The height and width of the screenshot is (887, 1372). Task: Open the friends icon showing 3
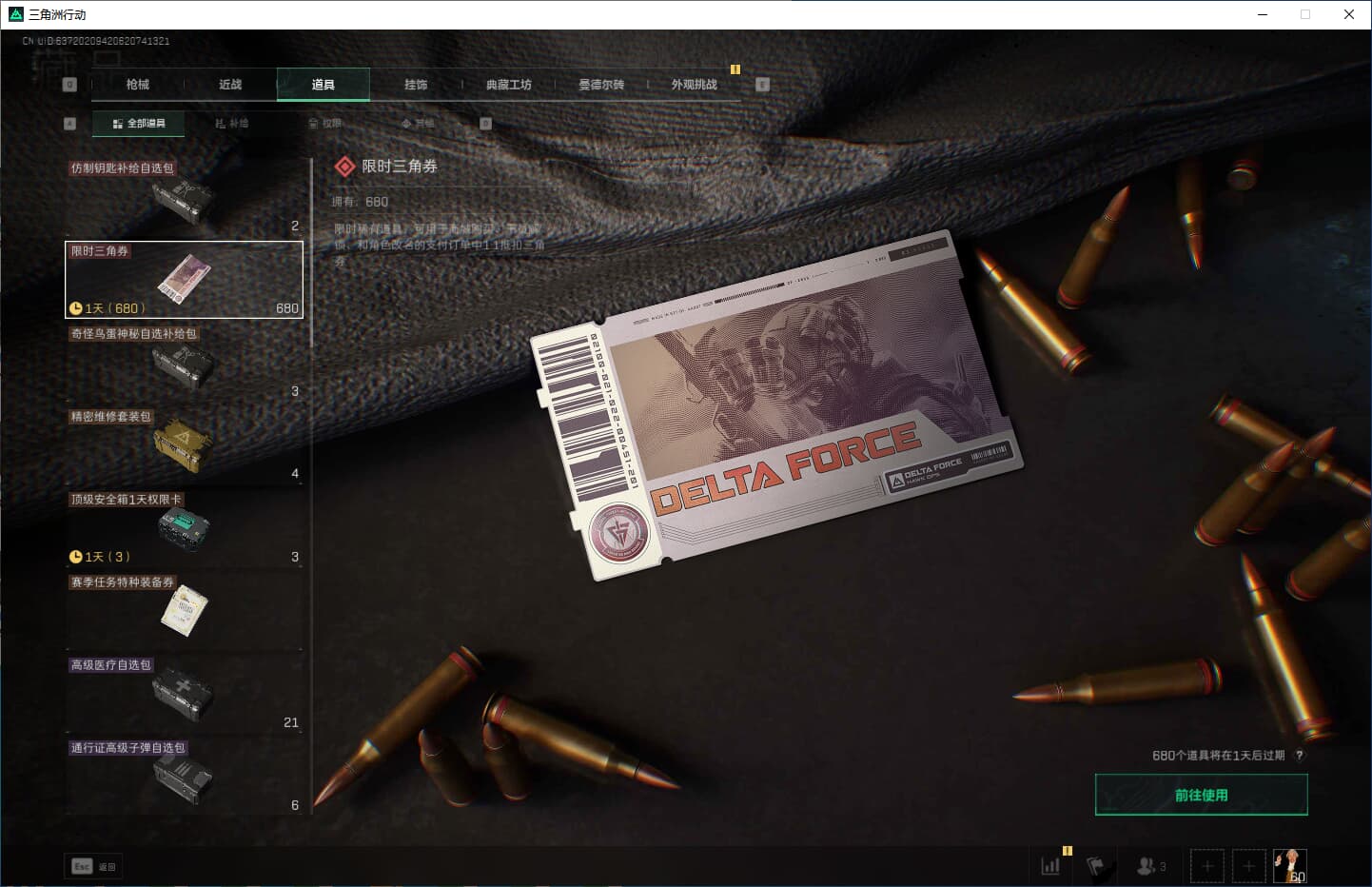pos(1151,866)
